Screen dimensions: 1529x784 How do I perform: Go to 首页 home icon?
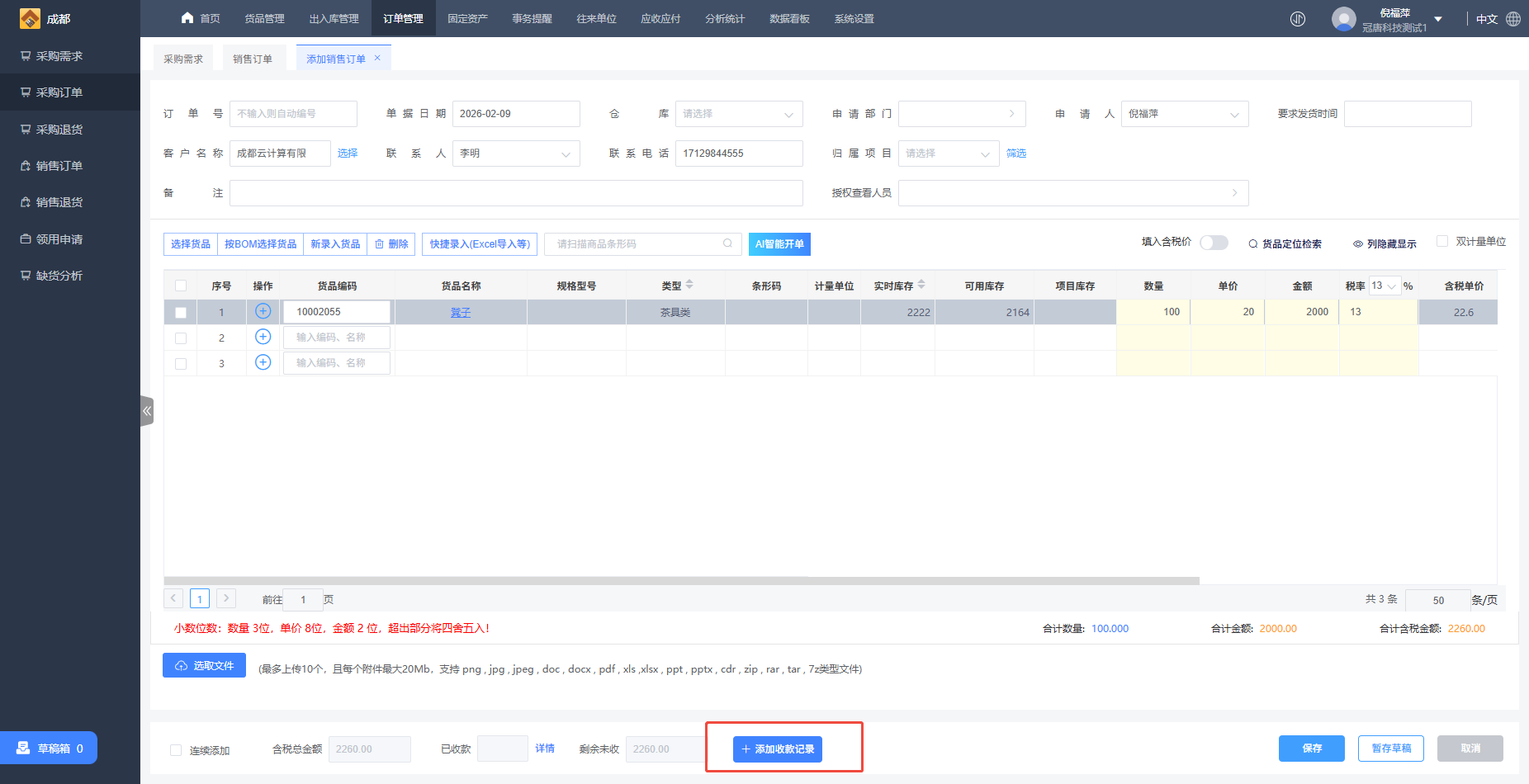[187, 18]
